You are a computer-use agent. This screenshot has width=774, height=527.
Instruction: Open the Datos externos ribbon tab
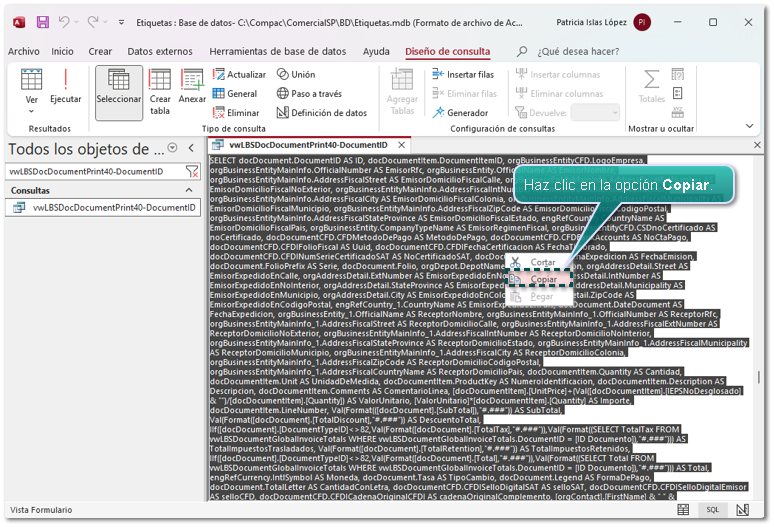click(160, 51)
